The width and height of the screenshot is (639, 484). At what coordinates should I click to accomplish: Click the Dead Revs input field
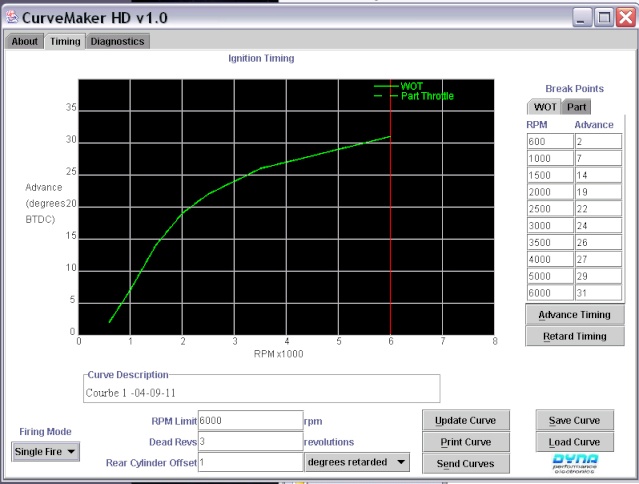250,442
